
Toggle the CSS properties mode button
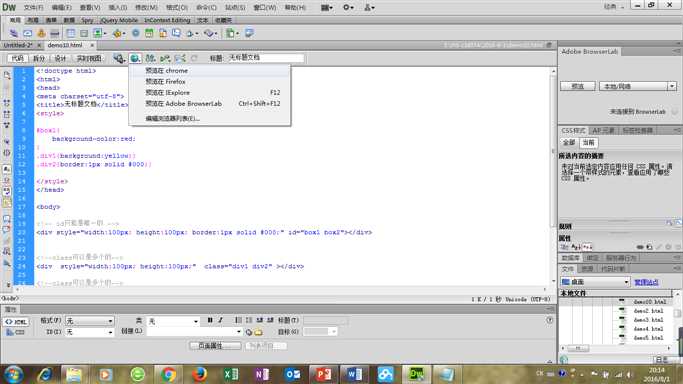click(x=16, y=332)
